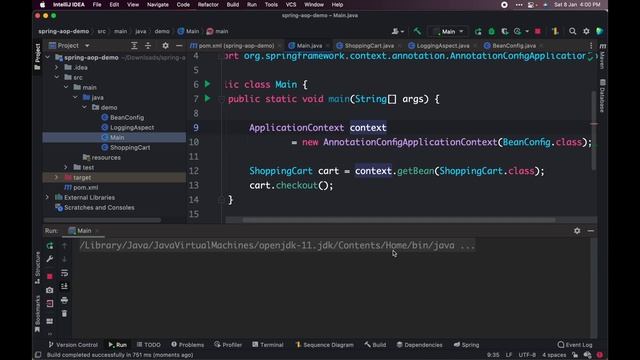The height and width of the screenshot is (360, 640).
Task: Click the up arrow in Run console
Action: tap(64, 246)
